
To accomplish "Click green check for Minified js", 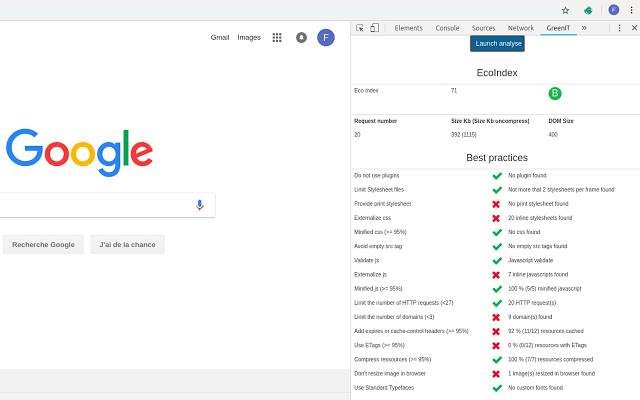I will click(497, 289).
